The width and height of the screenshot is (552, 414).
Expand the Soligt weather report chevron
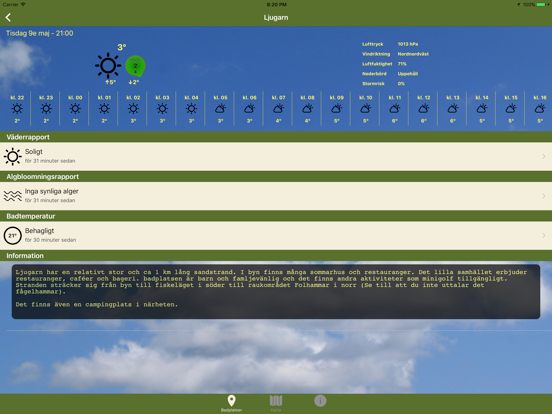tap(544, 156)
